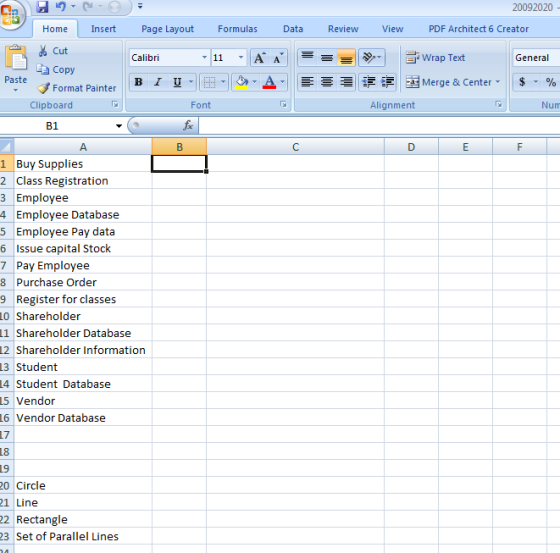Viewport: 560px width, 553px height.
Task: Open the Page Layout tab
Action: pyautogui.click(x=168, y=29)
